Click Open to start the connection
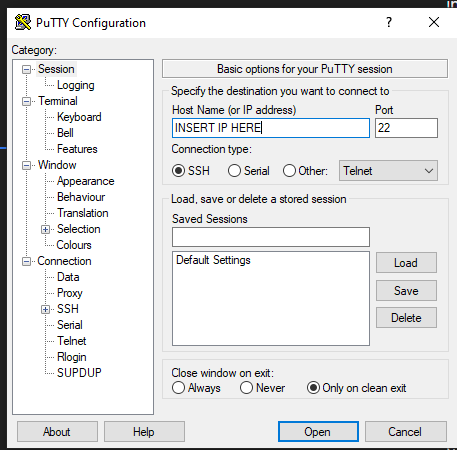 coord(318,432)
